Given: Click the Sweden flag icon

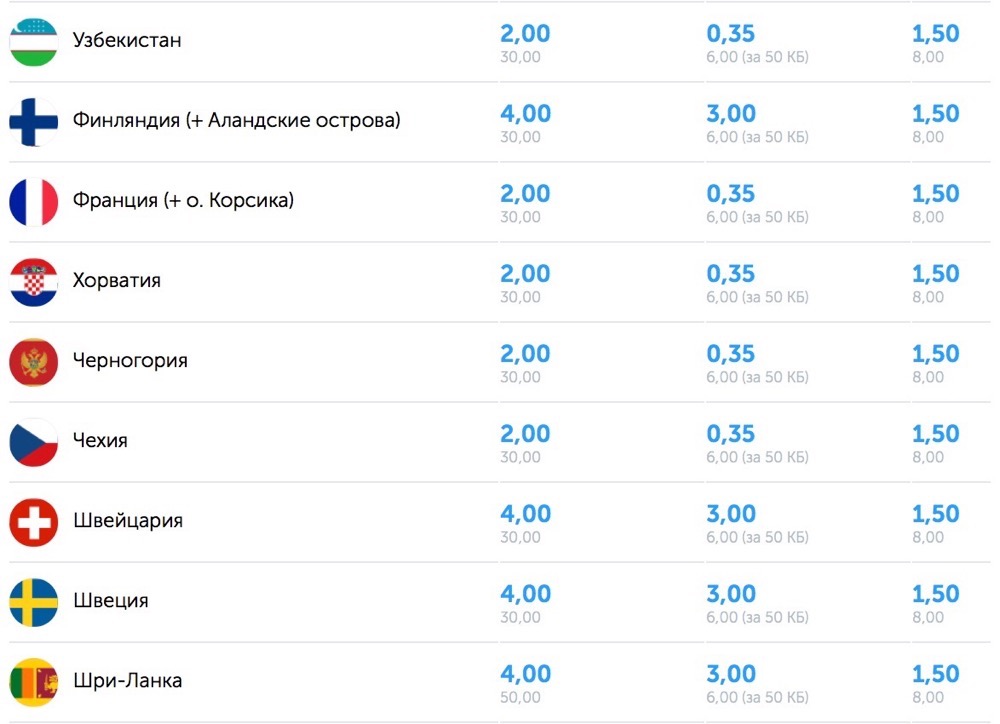Looking at the screenshot, I should (34, 602).
